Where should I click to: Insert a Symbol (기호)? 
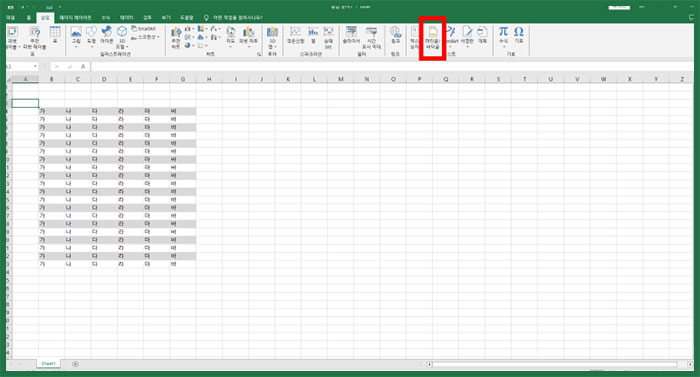coord(519,35)
